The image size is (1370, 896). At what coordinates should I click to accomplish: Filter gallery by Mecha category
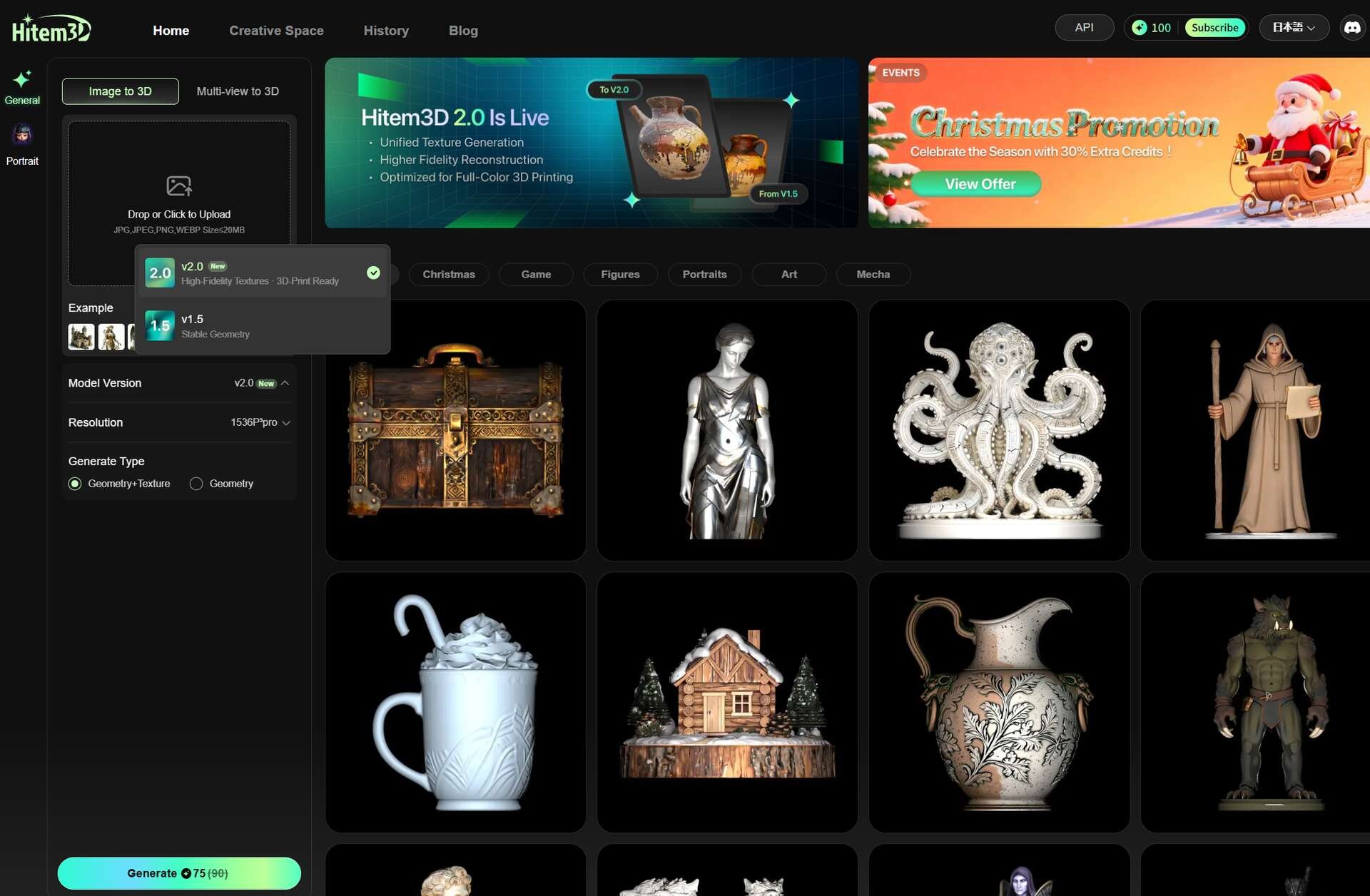tap(873, 275)
